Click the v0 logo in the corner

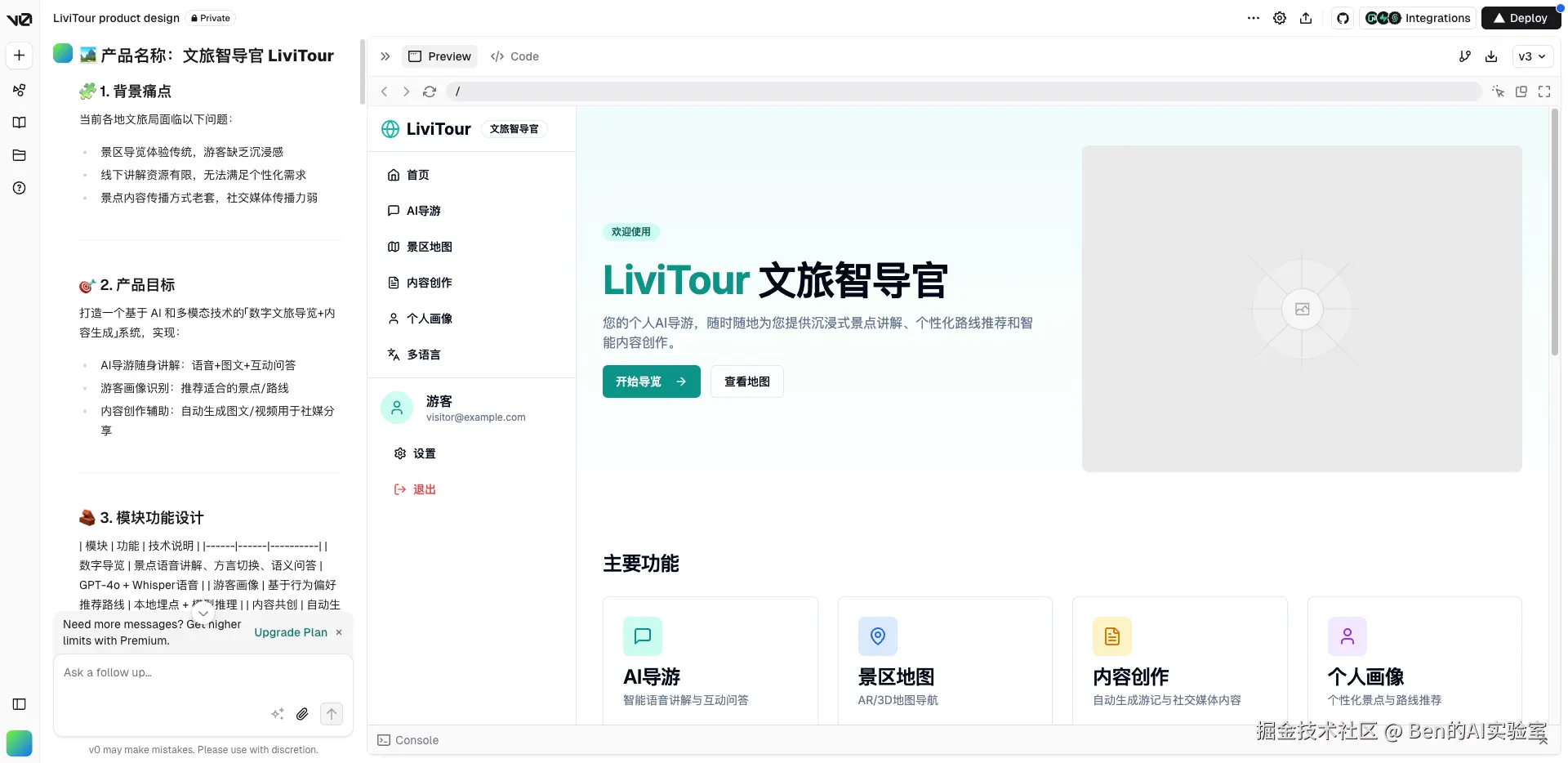(x=19, y=19)
